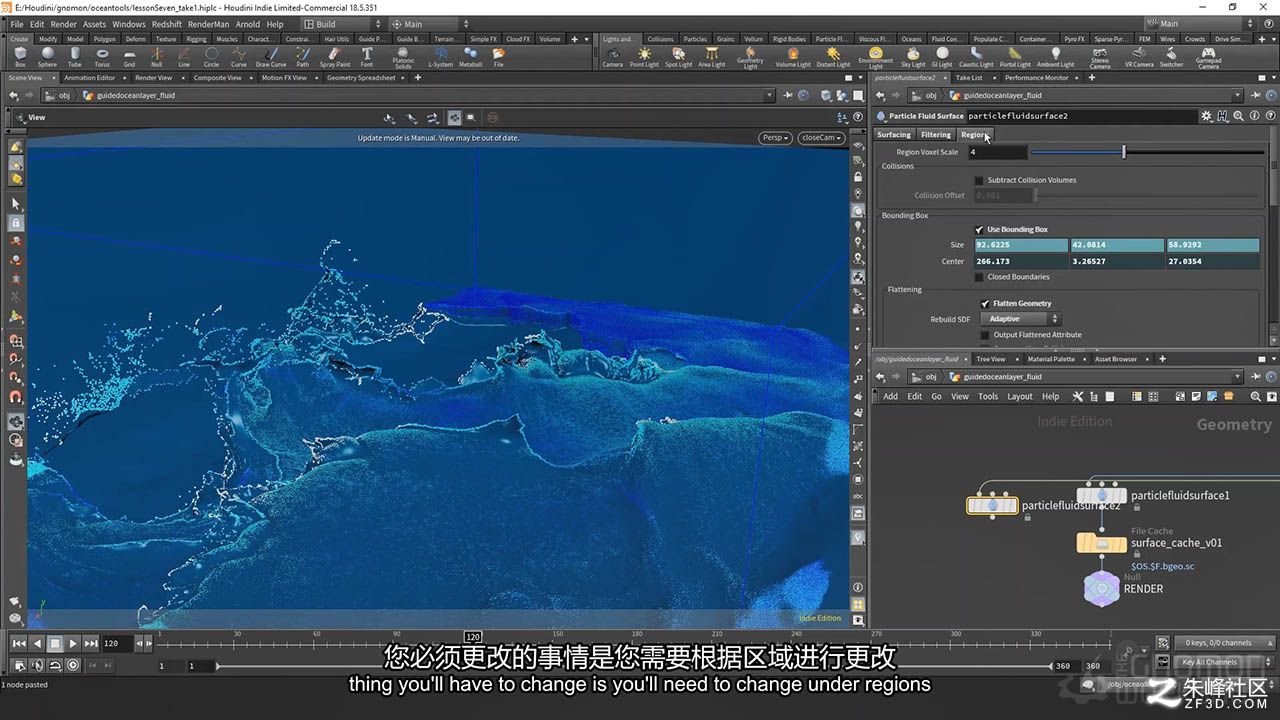The image size is (1280, 720).
Task: Click the obj path button in parameter pane
Action: click(x=925, y=96)
